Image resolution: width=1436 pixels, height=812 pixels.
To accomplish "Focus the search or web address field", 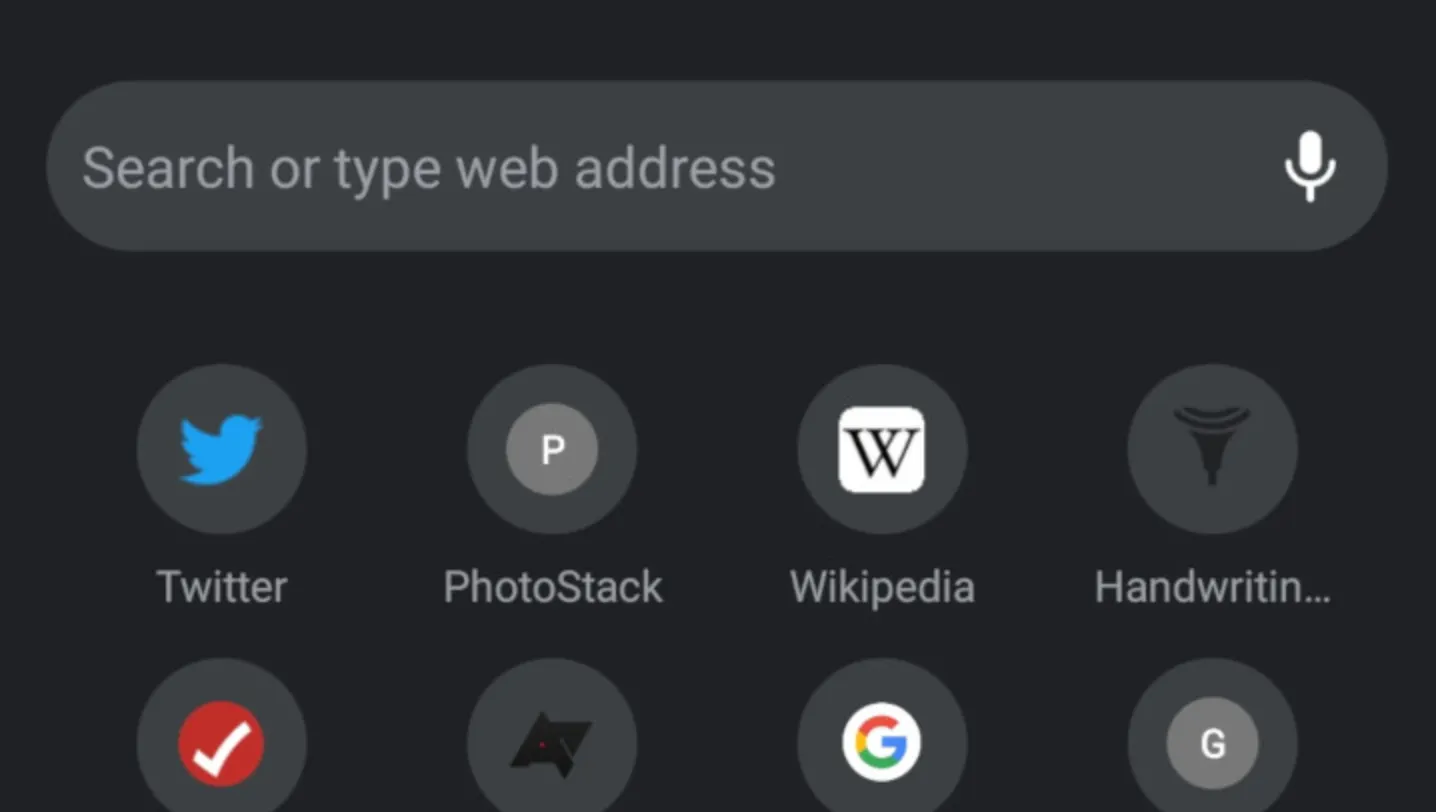I will click(660, 166).
